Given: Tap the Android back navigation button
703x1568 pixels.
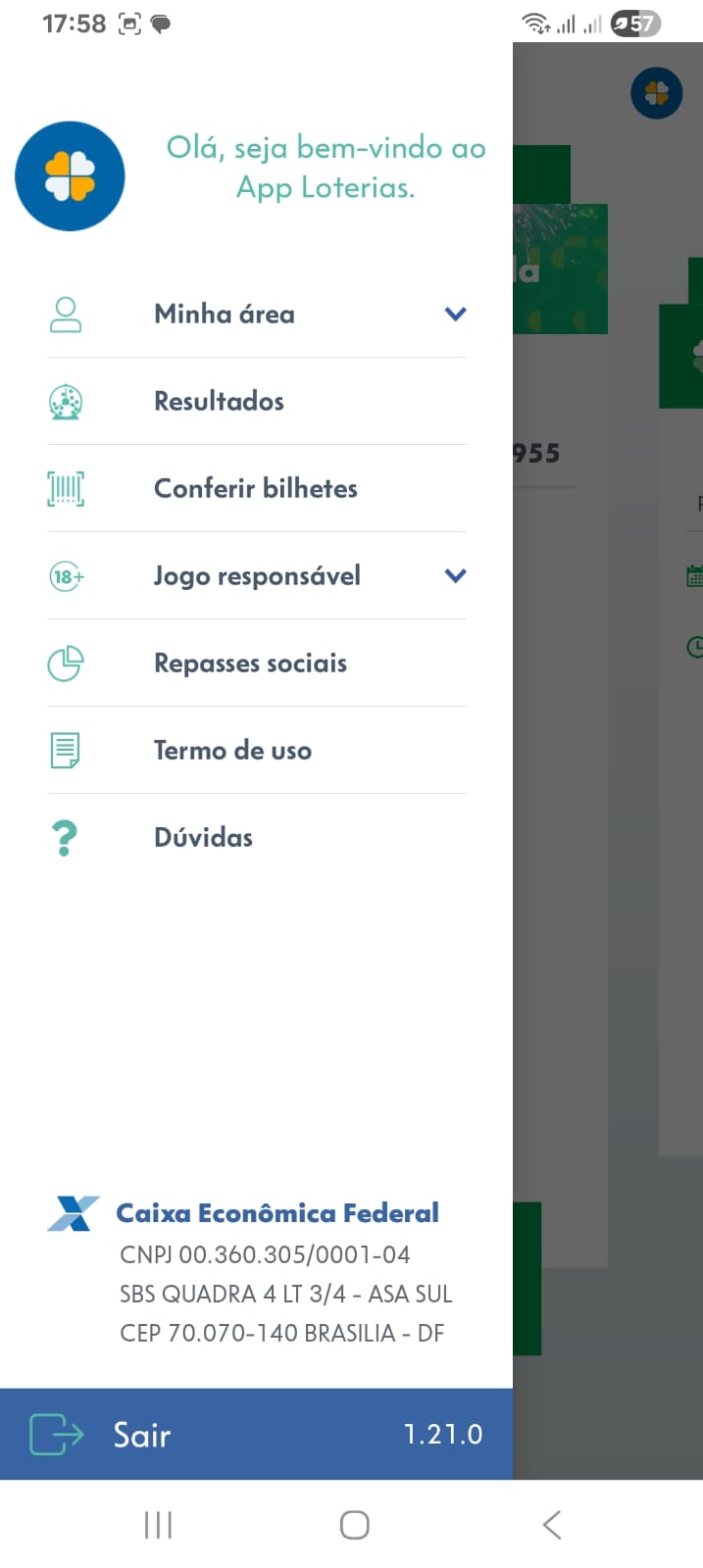Looking at the screenshot, I should pos(551,1524).
